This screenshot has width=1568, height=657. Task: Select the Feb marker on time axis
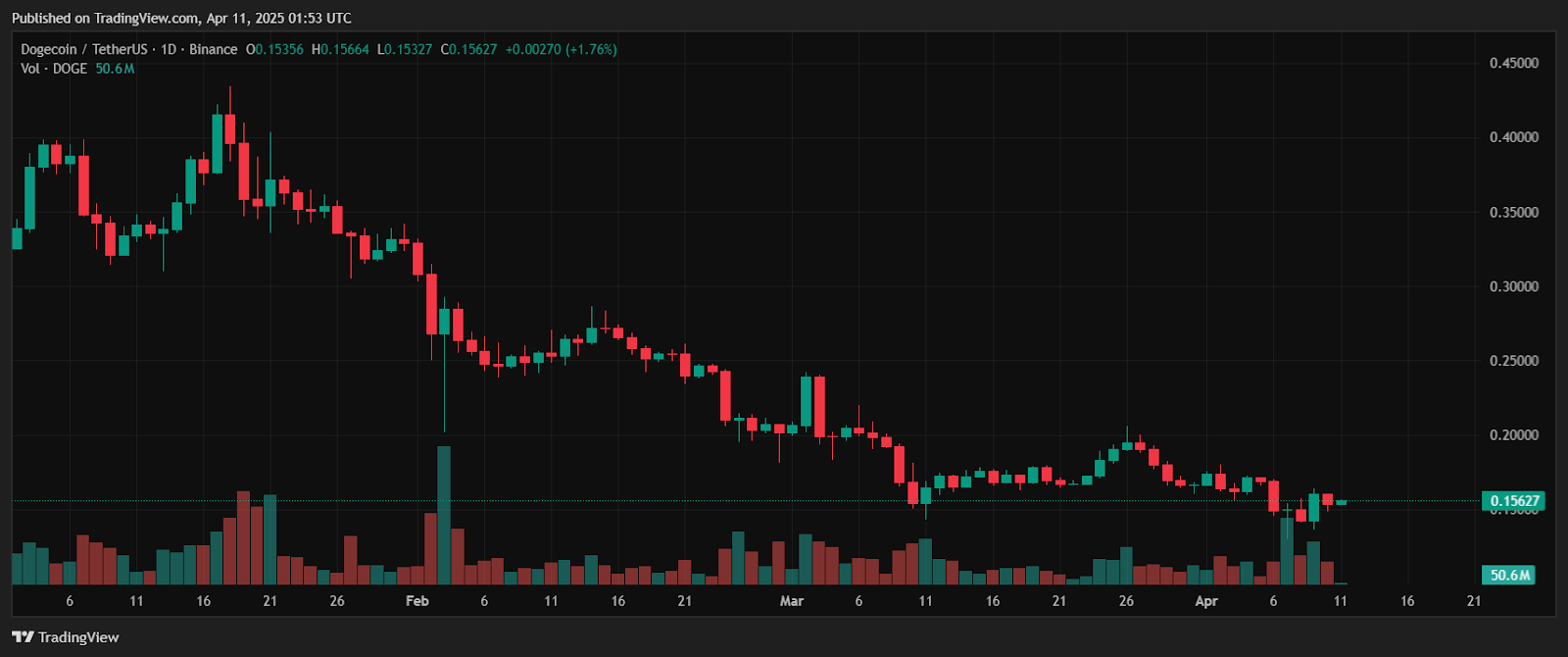point(417,601)
